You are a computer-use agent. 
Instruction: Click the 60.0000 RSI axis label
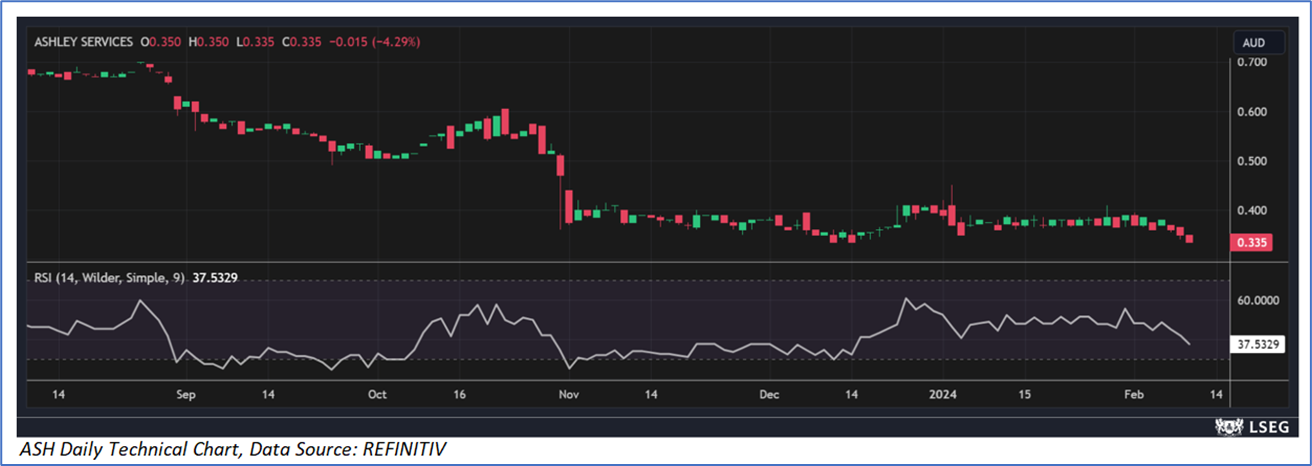point(1259,299)
